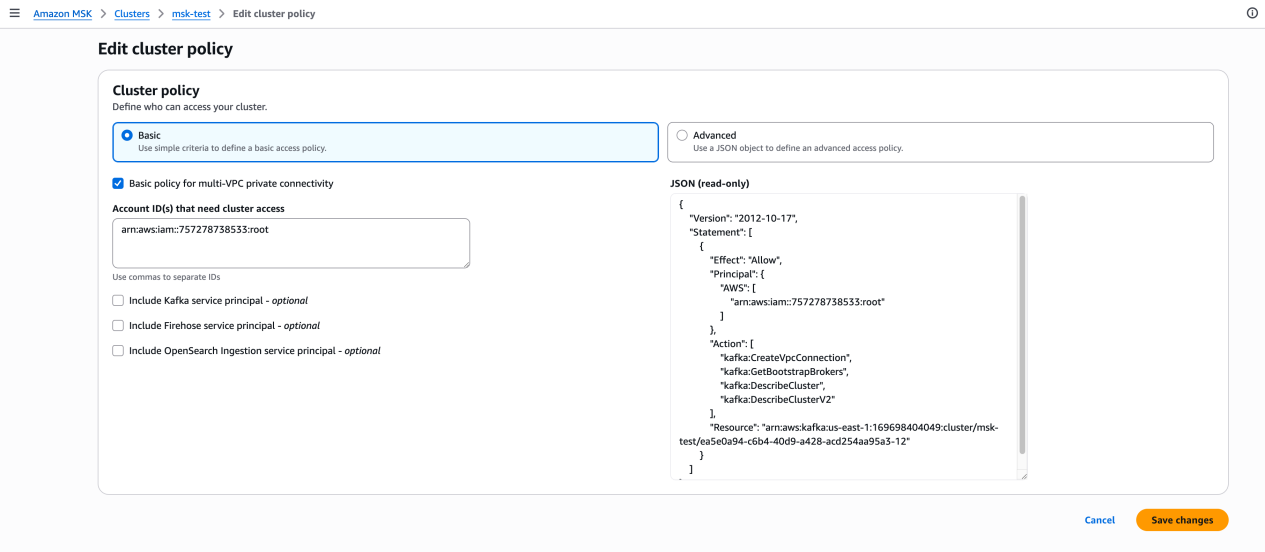Click "Use commas to separate IDs" hint text
This screenshot has width=1265, height=552.
point(166,277)
